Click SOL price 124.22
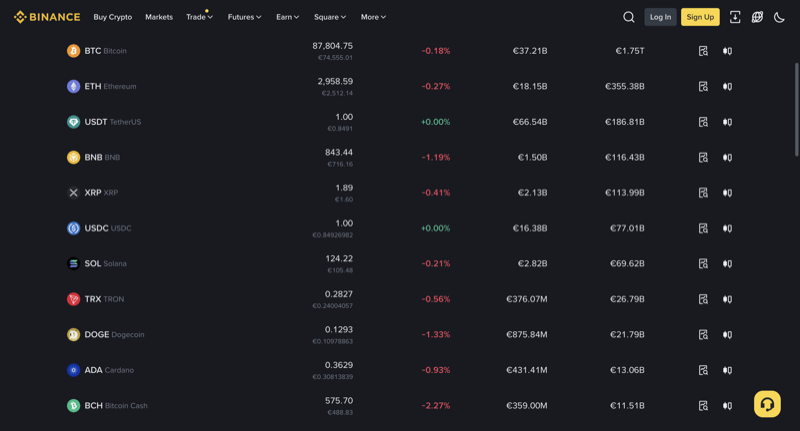The height and width of the screenshot is (431, 800). pos(339,259)
